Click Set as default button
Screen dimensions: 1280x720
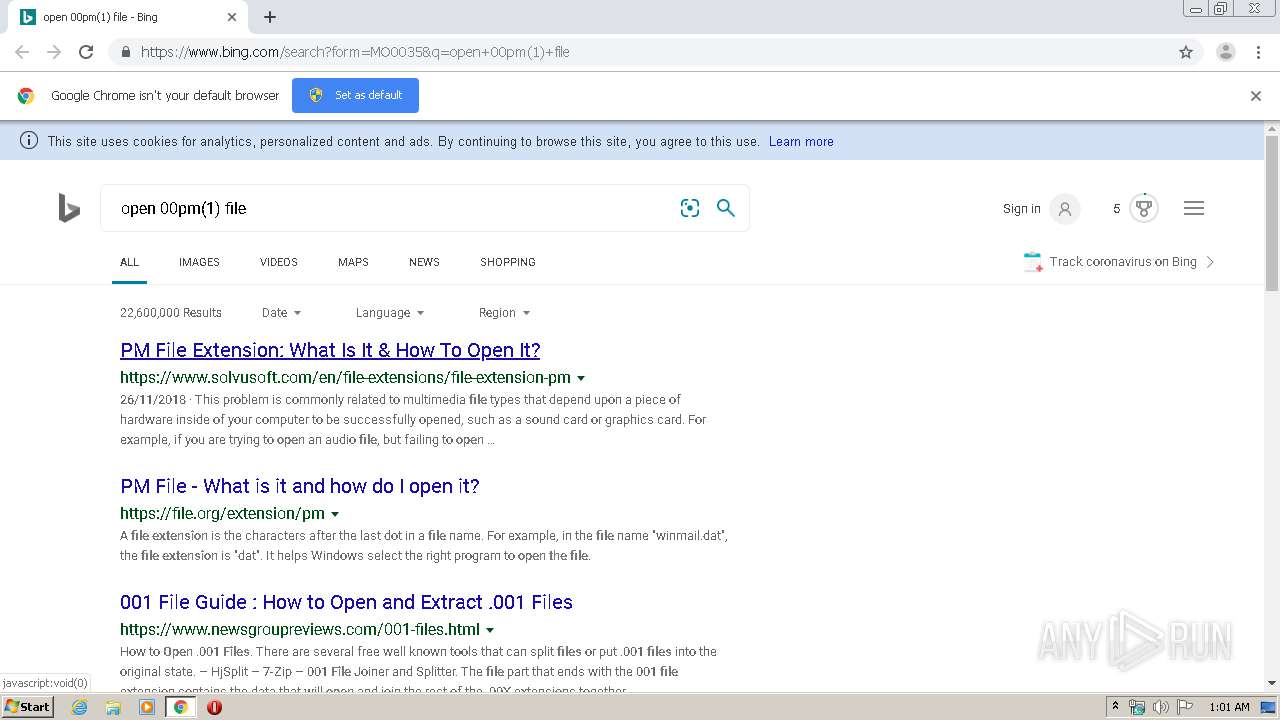355,96
